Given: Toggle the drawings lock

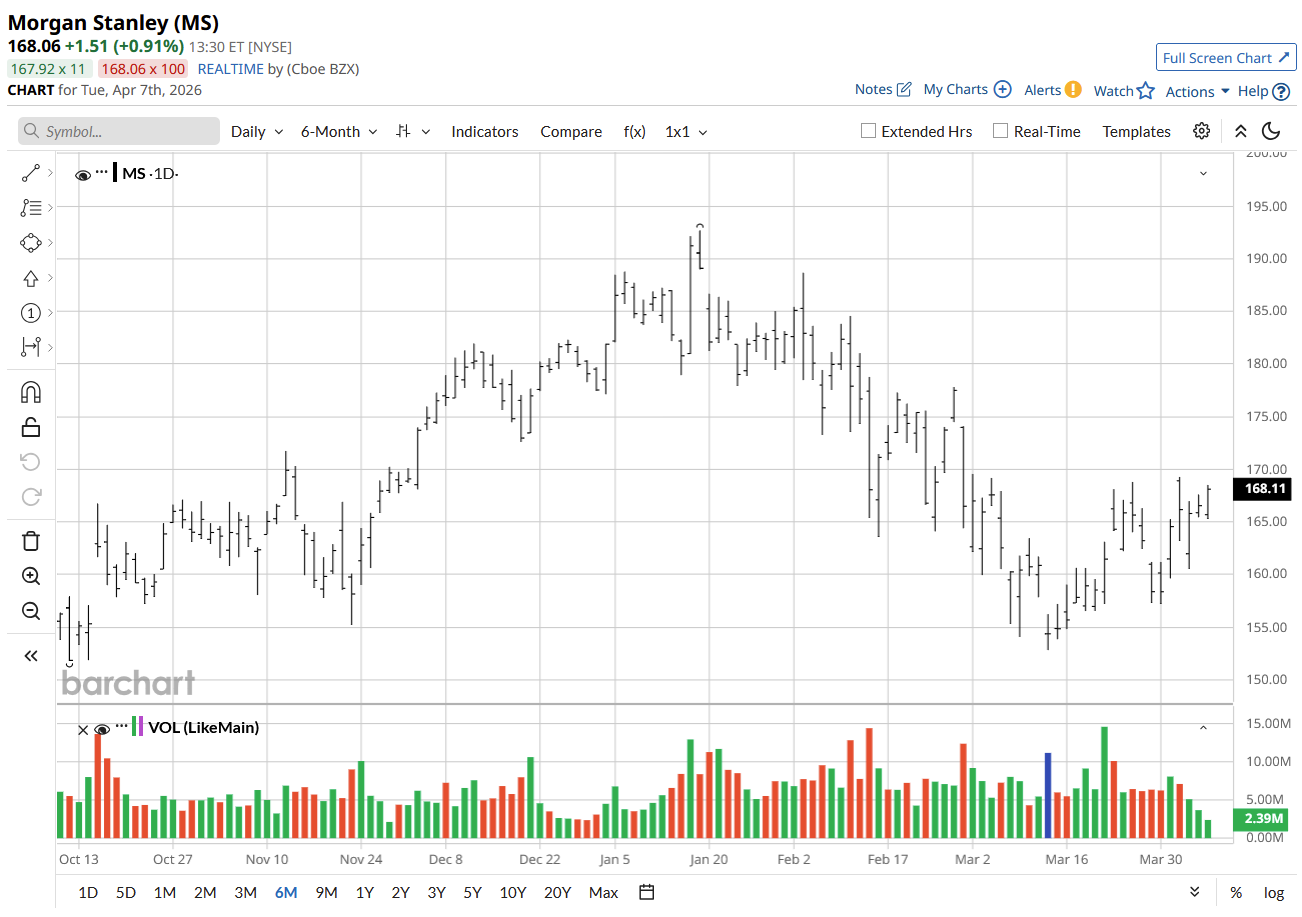Looking at the screenshot, I should coord(30,427).
